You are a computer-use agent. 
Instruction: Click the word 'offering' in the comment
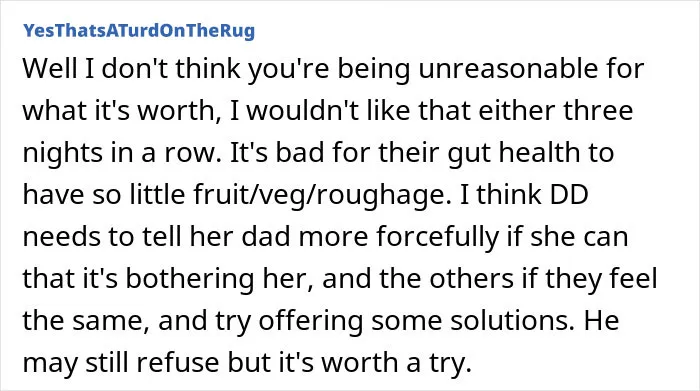(x=311, y=320)
